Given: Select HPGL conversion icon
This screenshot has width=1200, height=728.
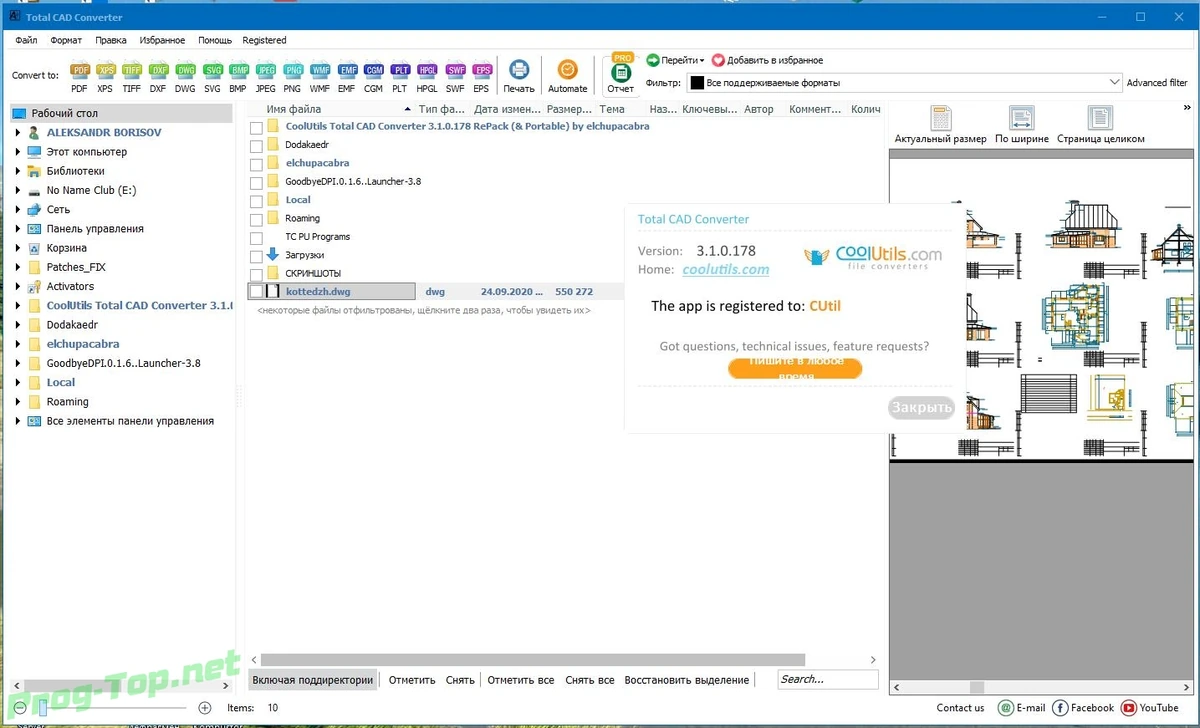Looking at the screenshot, I should click(x=427, y=71).
